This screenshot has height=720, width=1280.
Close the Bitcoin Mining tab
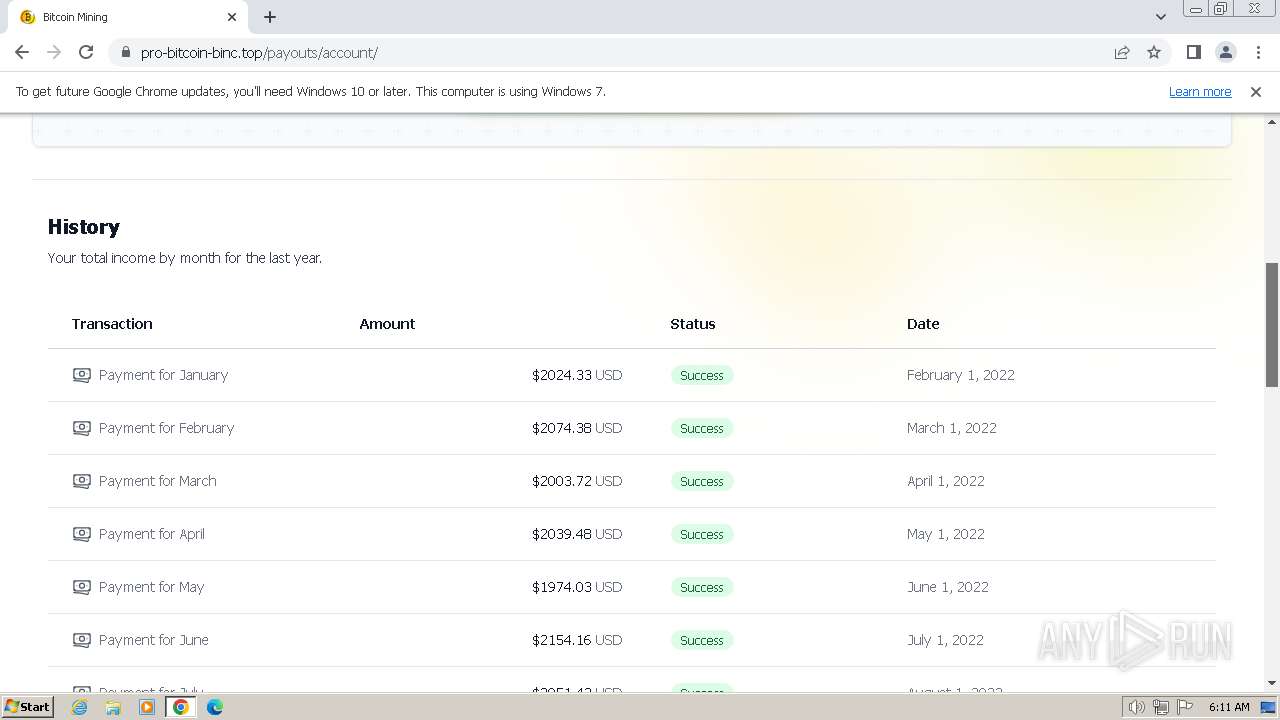click(x=232, y=17)
